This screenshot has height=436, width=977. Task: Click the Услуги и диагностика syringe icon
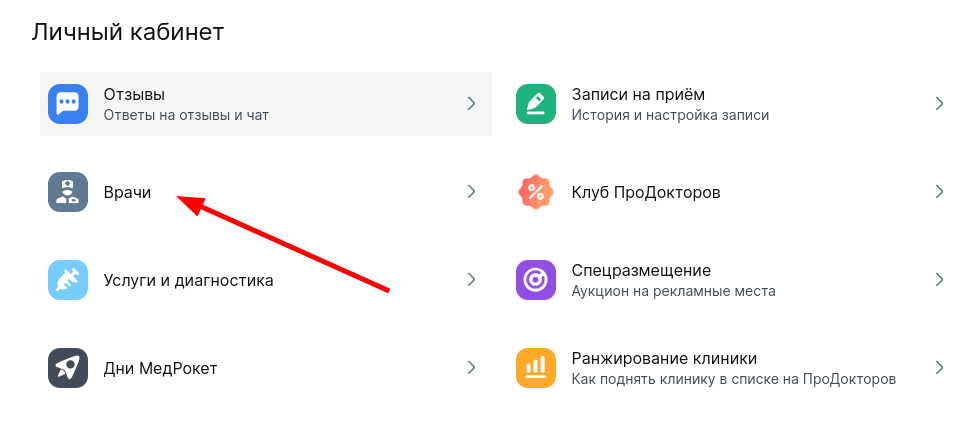(68, 280)
